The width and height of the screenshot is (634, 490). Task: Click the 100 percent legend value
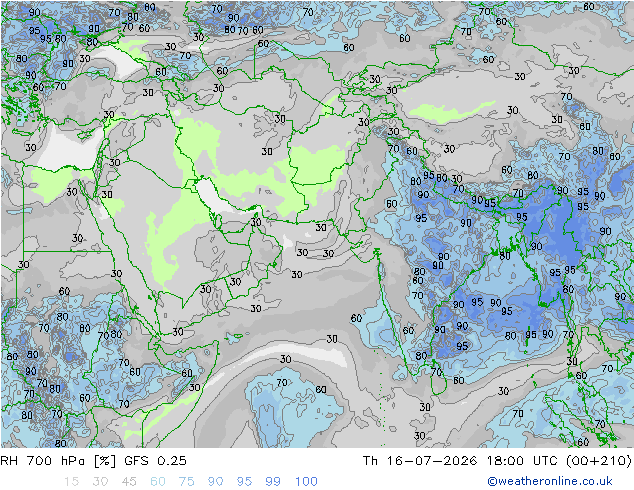[306, 482]
